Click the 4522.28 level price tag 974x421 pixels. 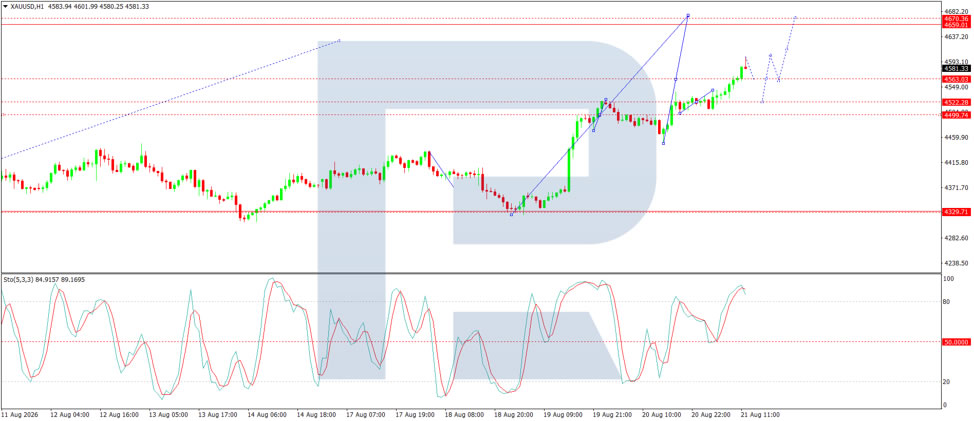(956, 102)
